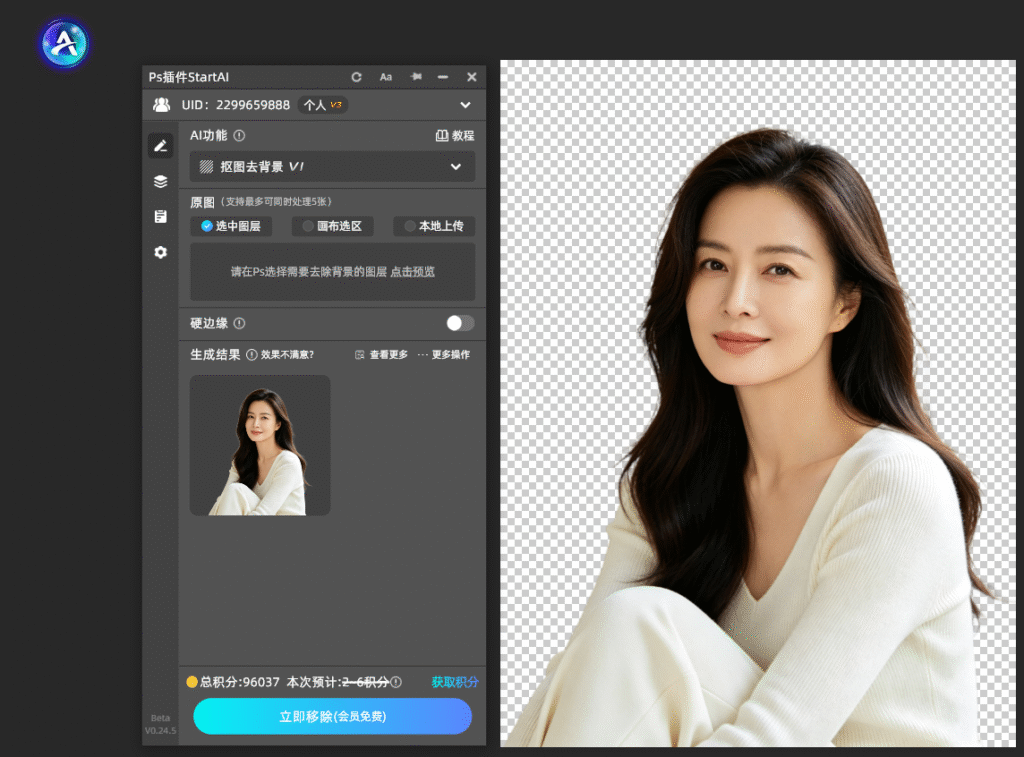This screenshot has width=1024, height=757.
Task: Select the 选中图层 radio option
Action: 231,226
